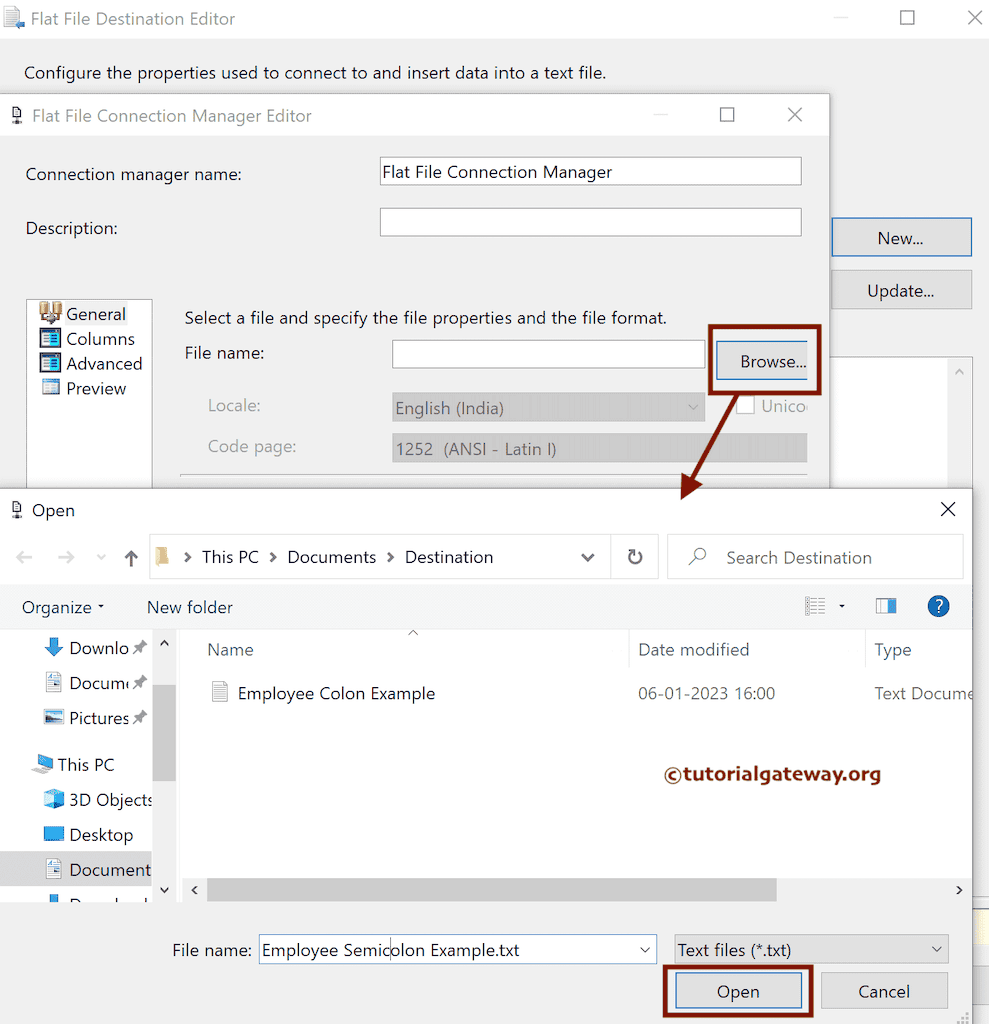Image resolution: width=989 pixels, height=1024 pixels.
Task: Go up one folder level
Action: [x=131, y=557]
